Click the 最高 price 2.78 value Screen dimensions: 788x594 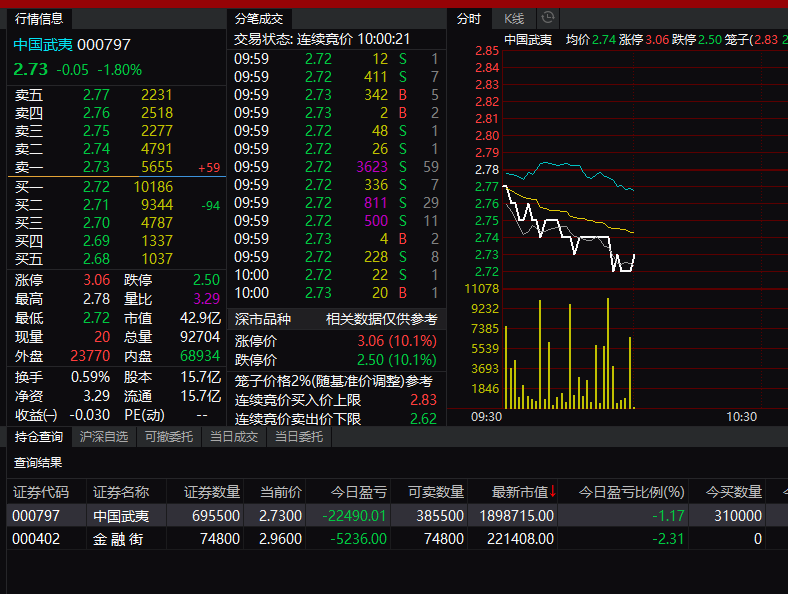coord(96,299)
